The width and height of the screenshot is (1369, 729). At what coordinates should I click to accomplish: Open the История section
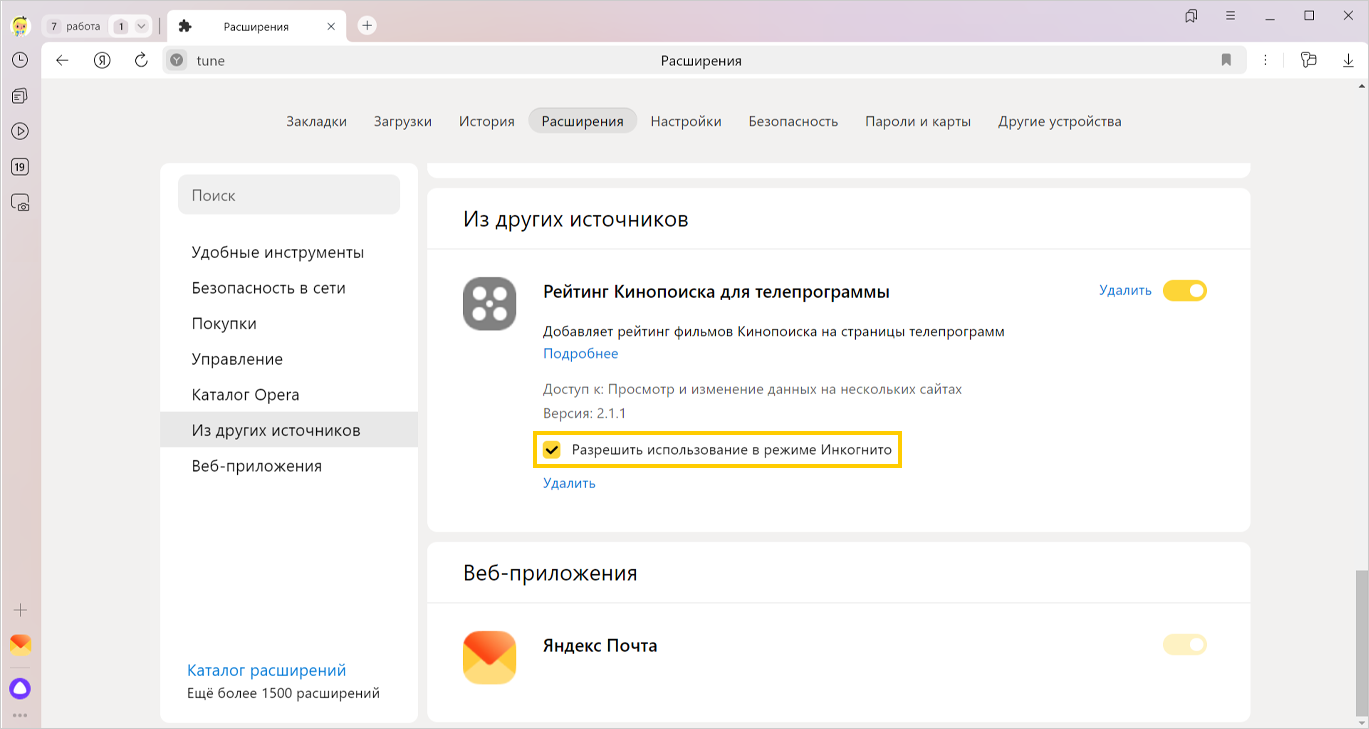coord(487,121)
